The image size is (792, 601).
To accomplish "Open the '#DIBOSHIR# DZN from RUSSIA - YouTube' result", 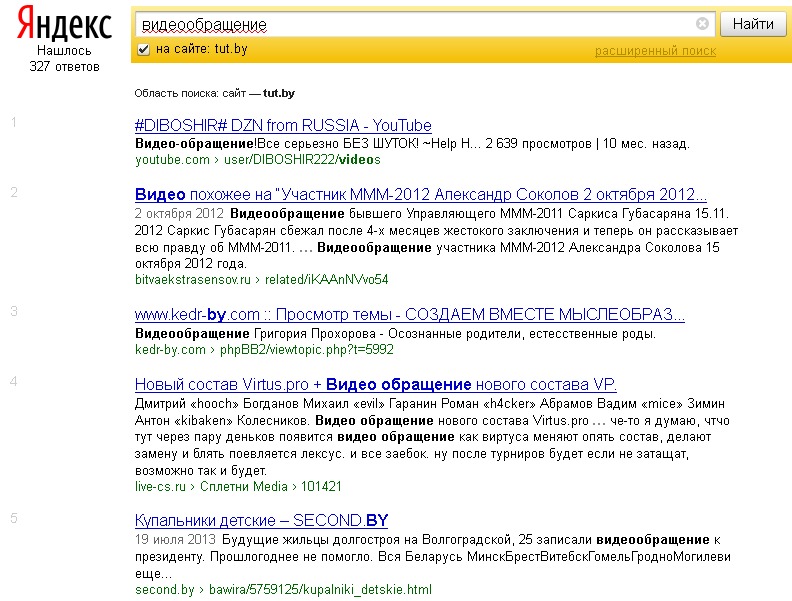I will tap(283, 125).
